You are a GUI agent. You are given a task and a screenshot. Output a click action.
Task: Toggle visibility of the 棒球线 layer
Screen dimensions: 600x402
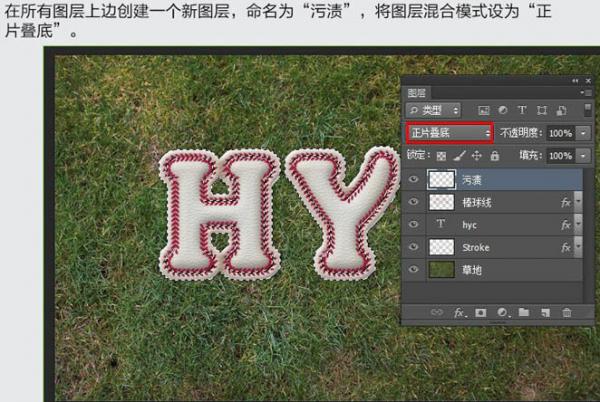[414, 202]
